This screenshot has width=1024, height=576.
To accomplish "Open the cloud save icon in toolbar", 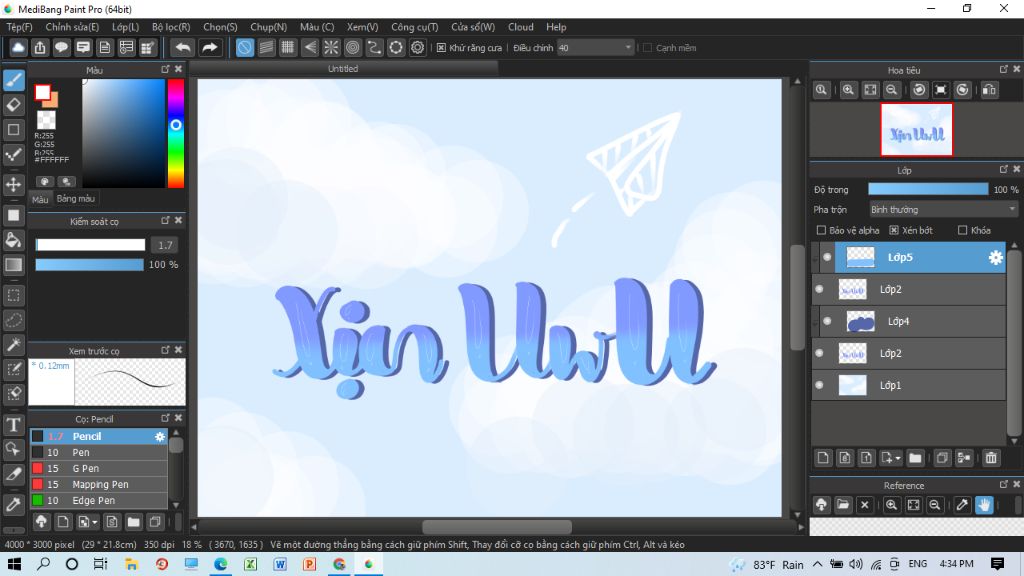I will tap(18, 48).
